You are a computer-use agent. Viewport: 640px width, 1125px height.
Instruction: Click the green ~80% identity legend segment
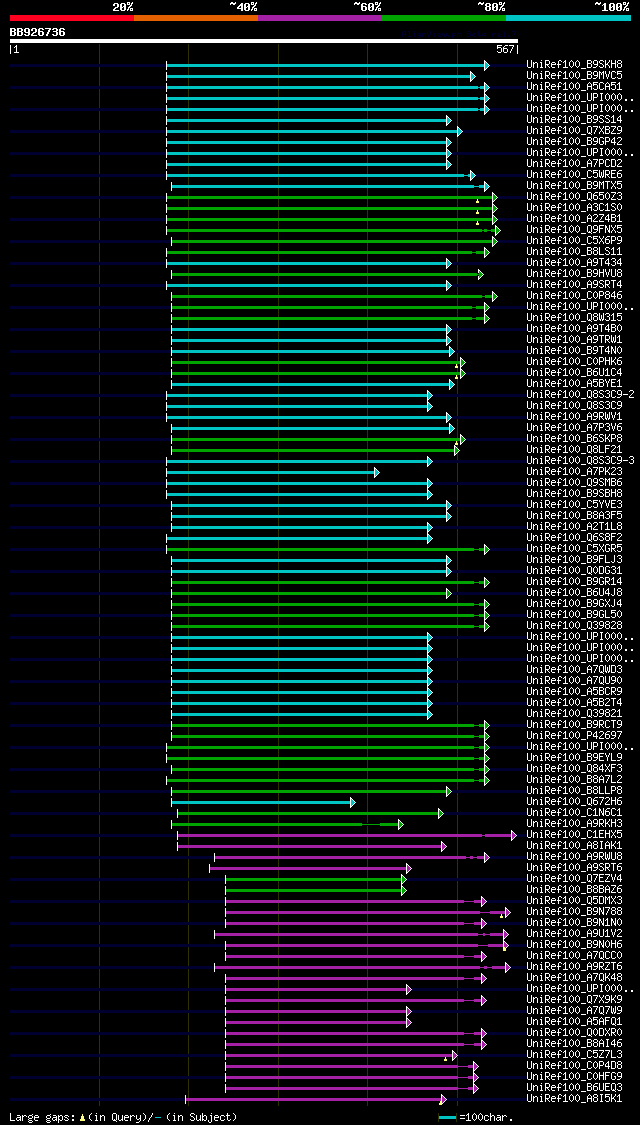point(444,17)
